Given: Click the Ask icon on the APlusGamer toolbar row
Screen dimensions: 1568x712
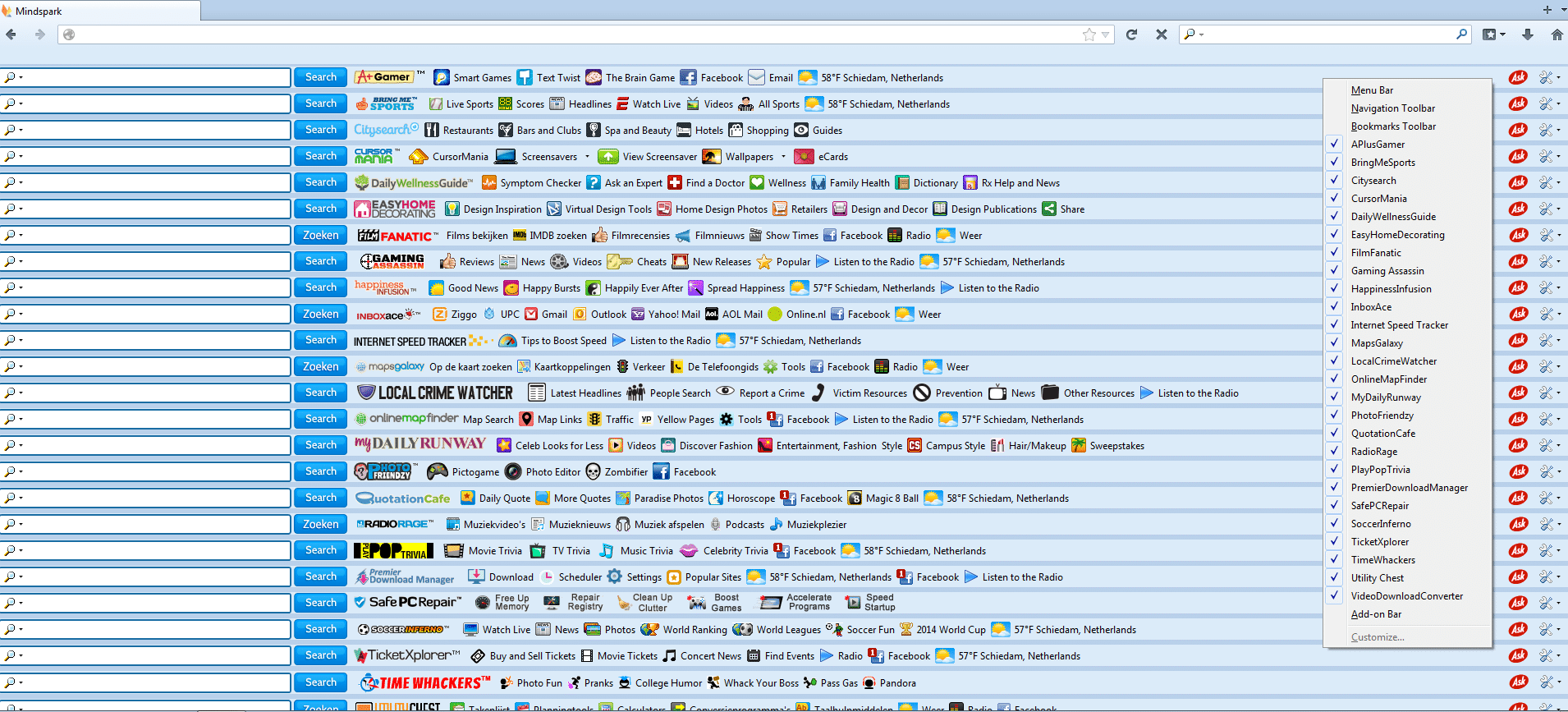Looking at the screenshot, I should pyautogui.click(x=1518, y=78).
